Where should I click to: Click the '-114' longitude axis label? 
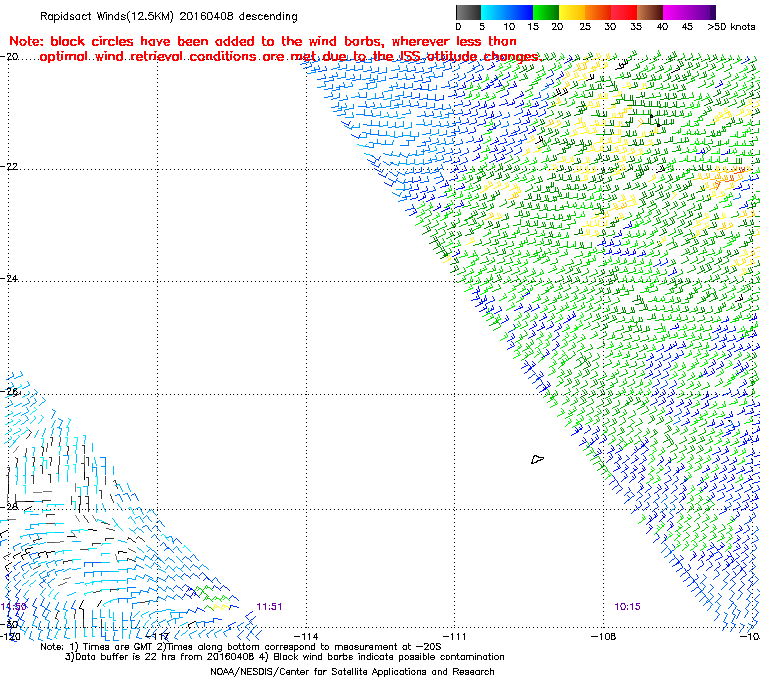pyautogui.click(x=306, y=636)
